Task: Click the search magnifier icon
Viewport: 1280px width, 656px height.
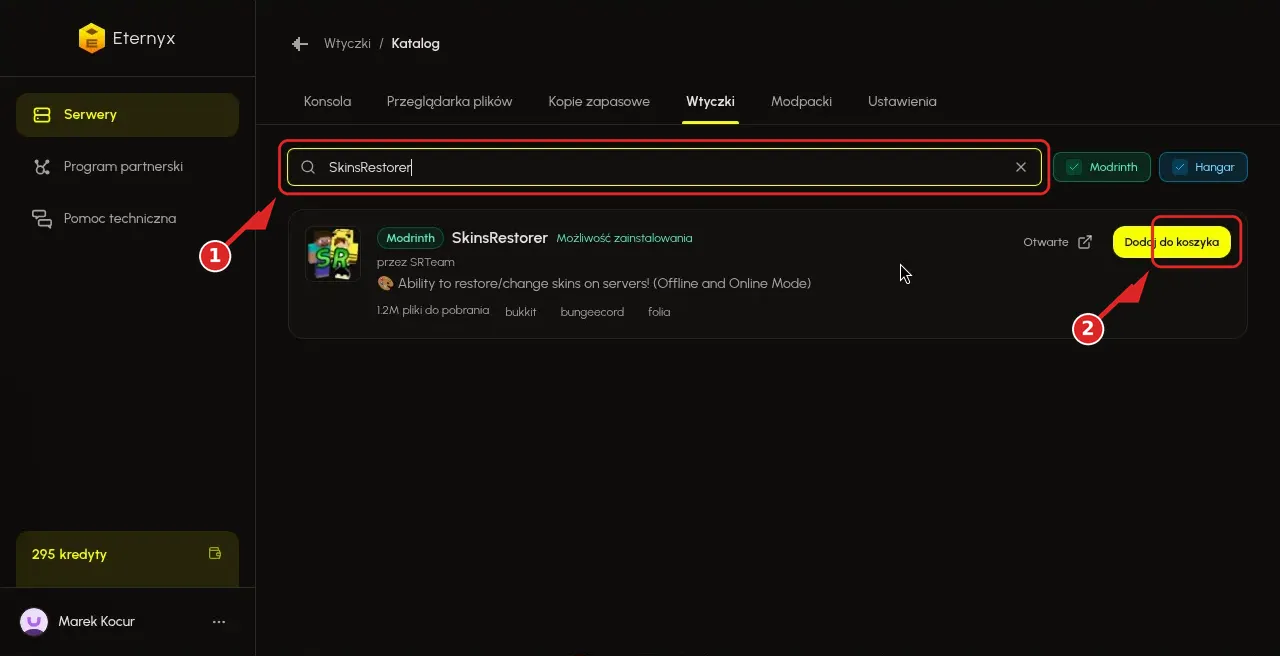Action: [x=308, y=167]
